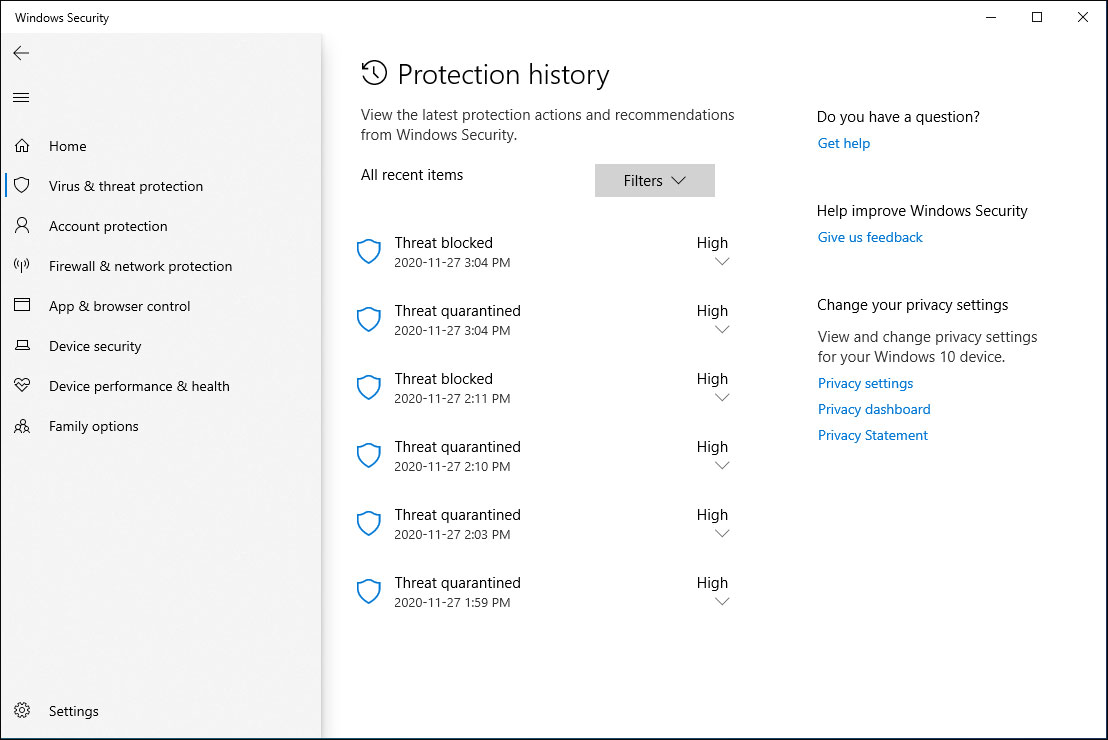The image size is (1108, 740).
Task: Expand the Threat quarantined 1:59 PM entry
Action: pyautogui.click(x=722, y=602)
